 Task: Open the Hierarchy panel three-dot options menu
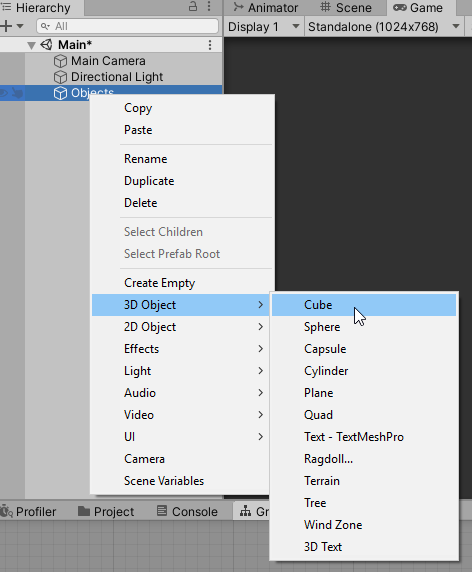pyautogui.click(x=209, y=6)
